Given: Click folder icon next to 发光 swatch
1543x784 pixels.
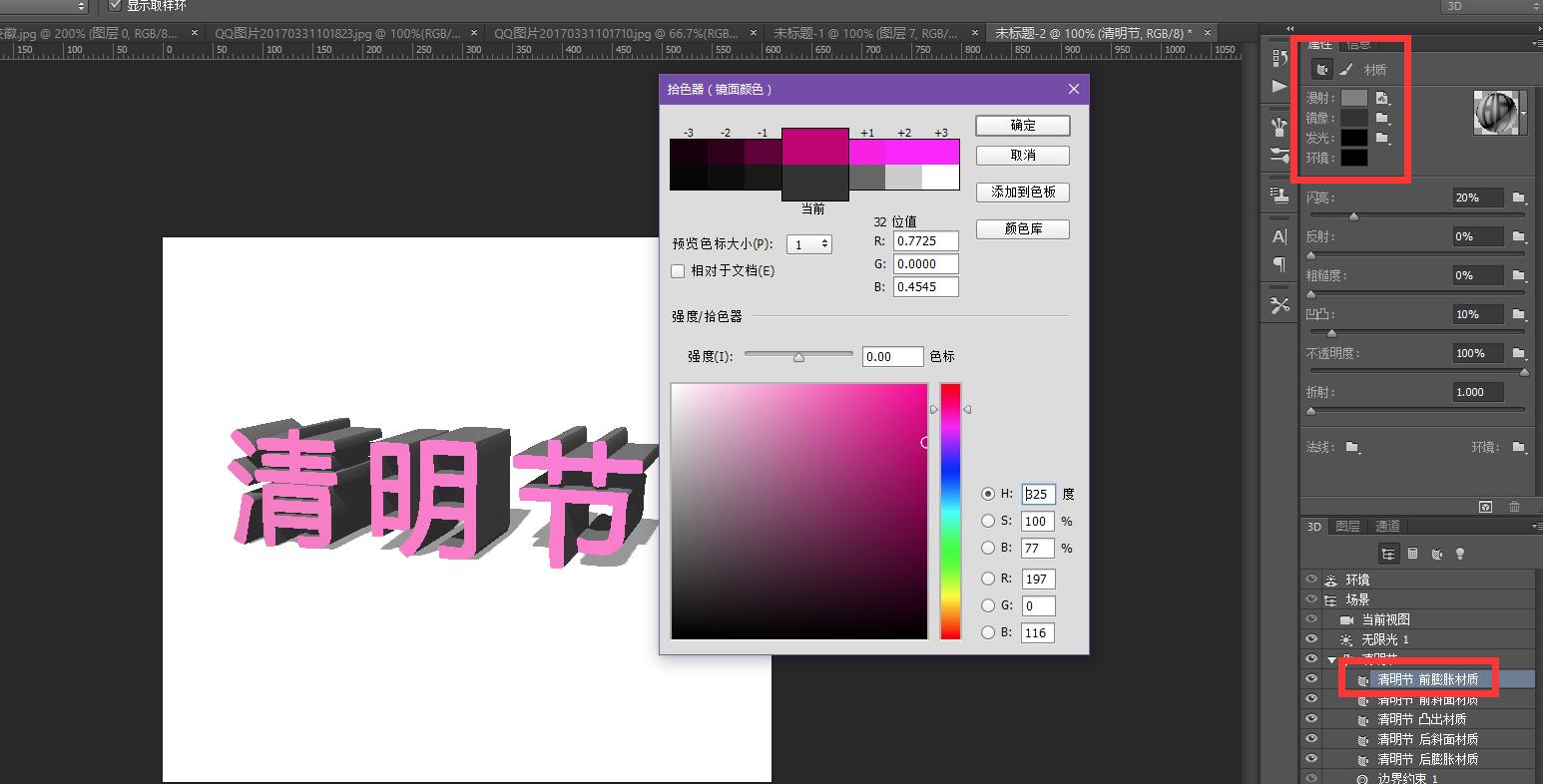Looking at the screenshot, I should pyautogui.click(x=1382, y=138).
